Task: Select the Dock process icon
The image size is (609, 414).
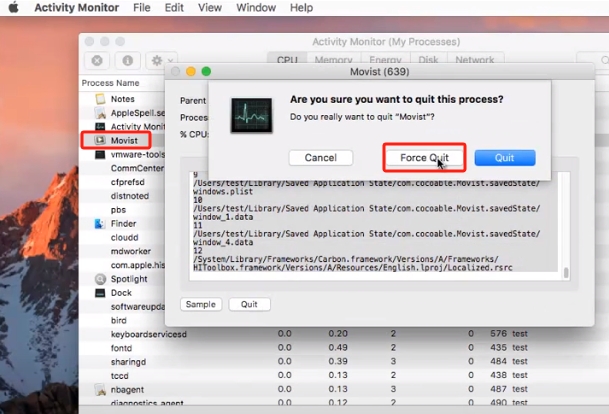Action: 100,293
